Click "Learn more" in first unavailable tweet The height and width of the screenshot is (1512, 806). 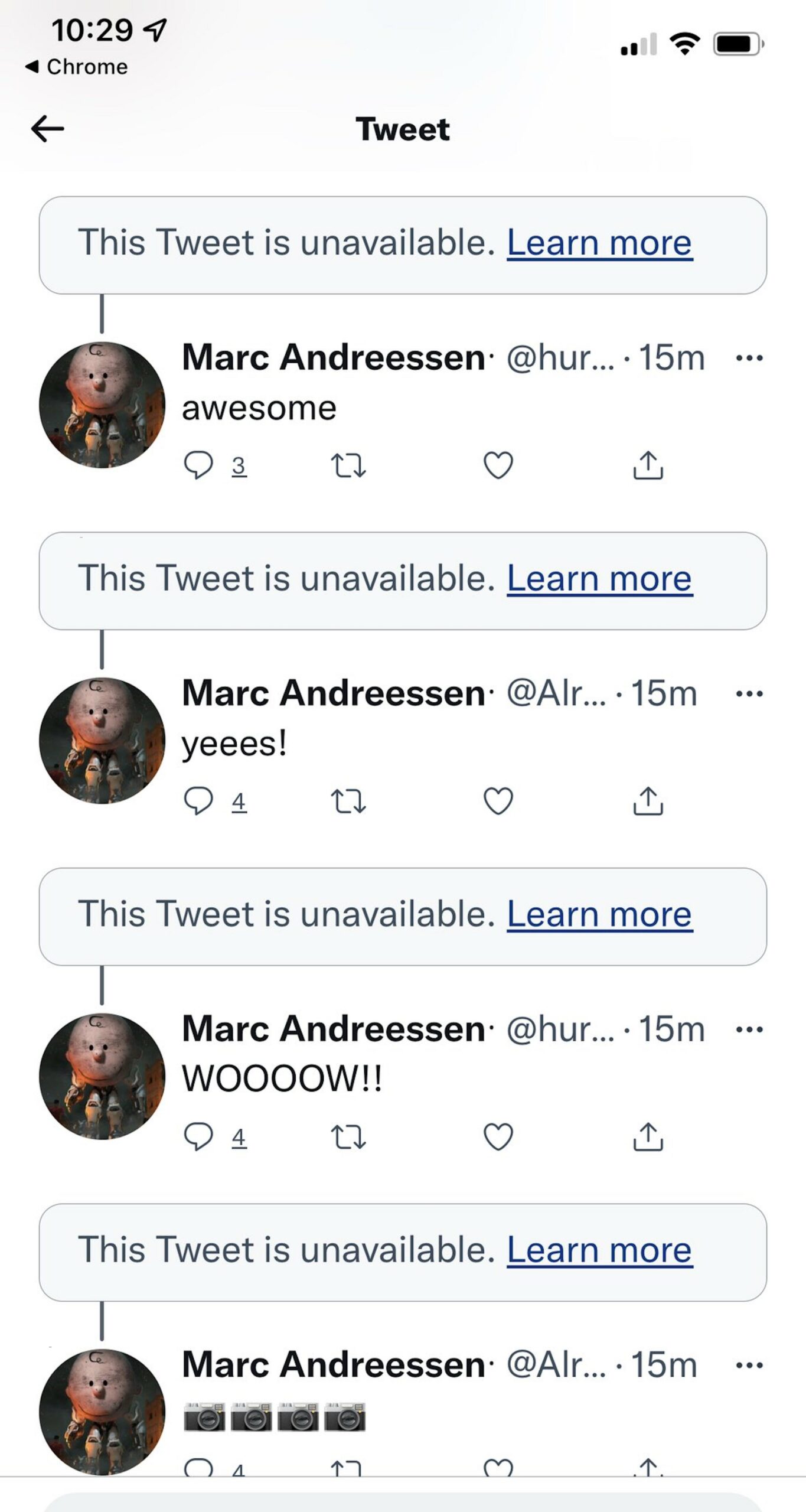(x=599, y=243)
